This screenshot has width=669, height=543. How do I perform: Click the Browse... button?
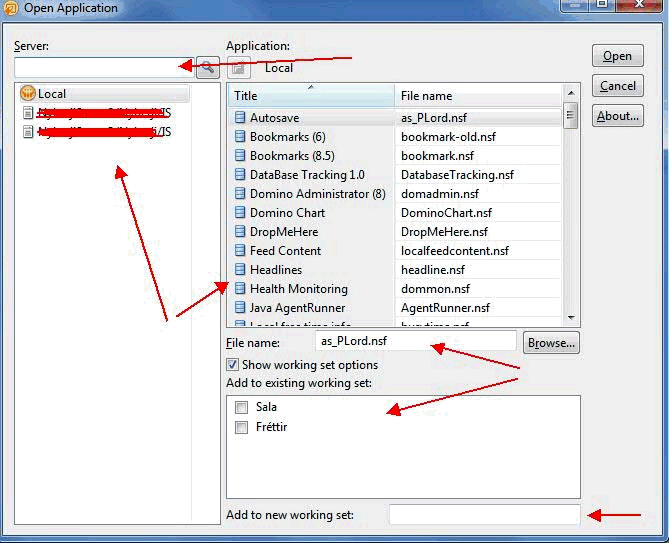coord(551,343)
